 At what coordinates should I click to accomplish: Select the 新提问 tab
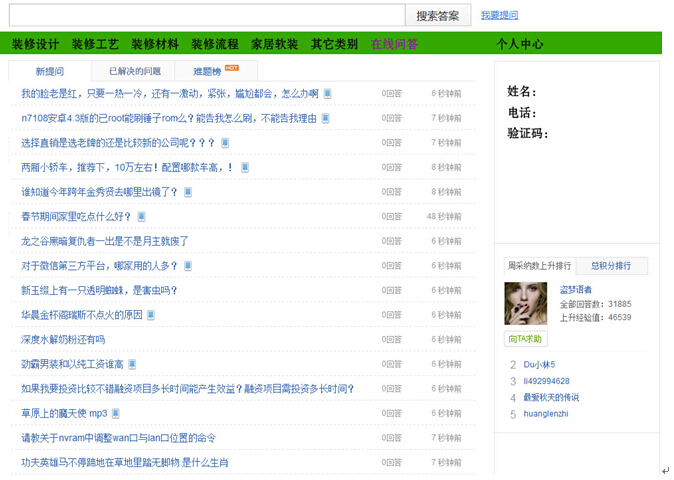tap(50, 72)
